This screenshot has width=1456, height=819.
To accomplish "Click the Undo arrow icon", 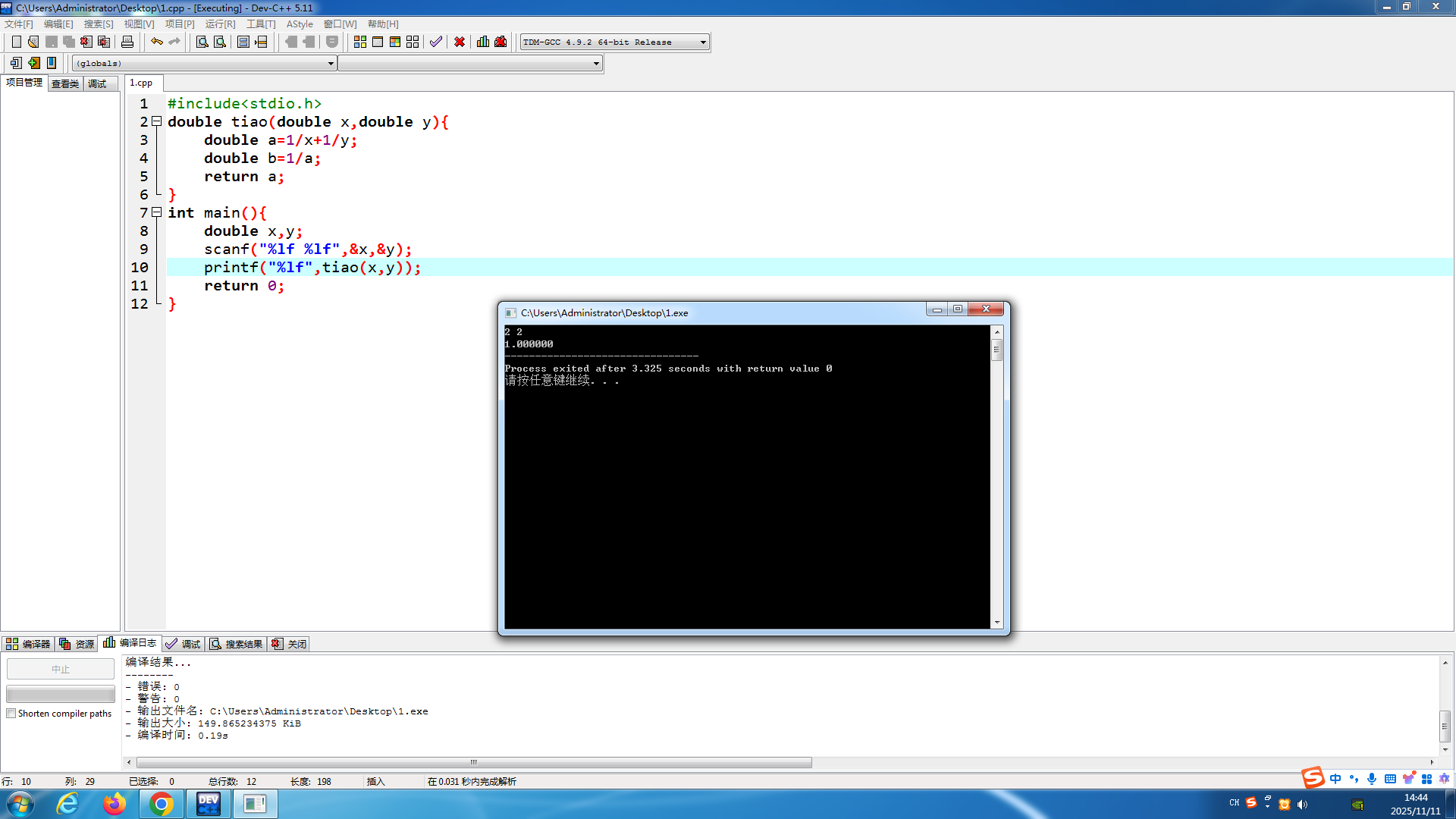I will point(156,42).
